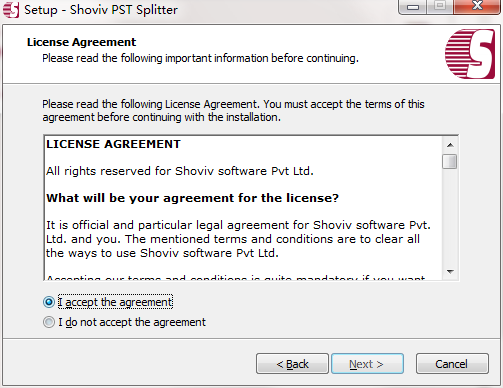Click the greyed-out maximize window button

pos(440,6)
